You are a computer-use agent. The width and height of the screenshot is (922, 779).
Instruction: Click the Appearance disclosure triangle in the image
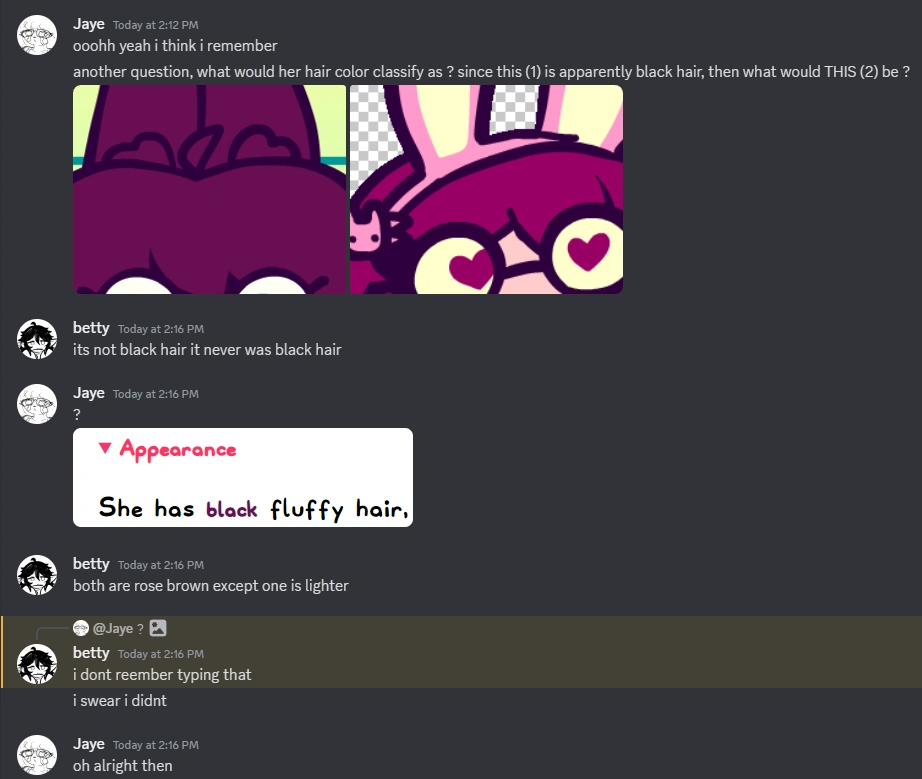(x=105, y=448)
